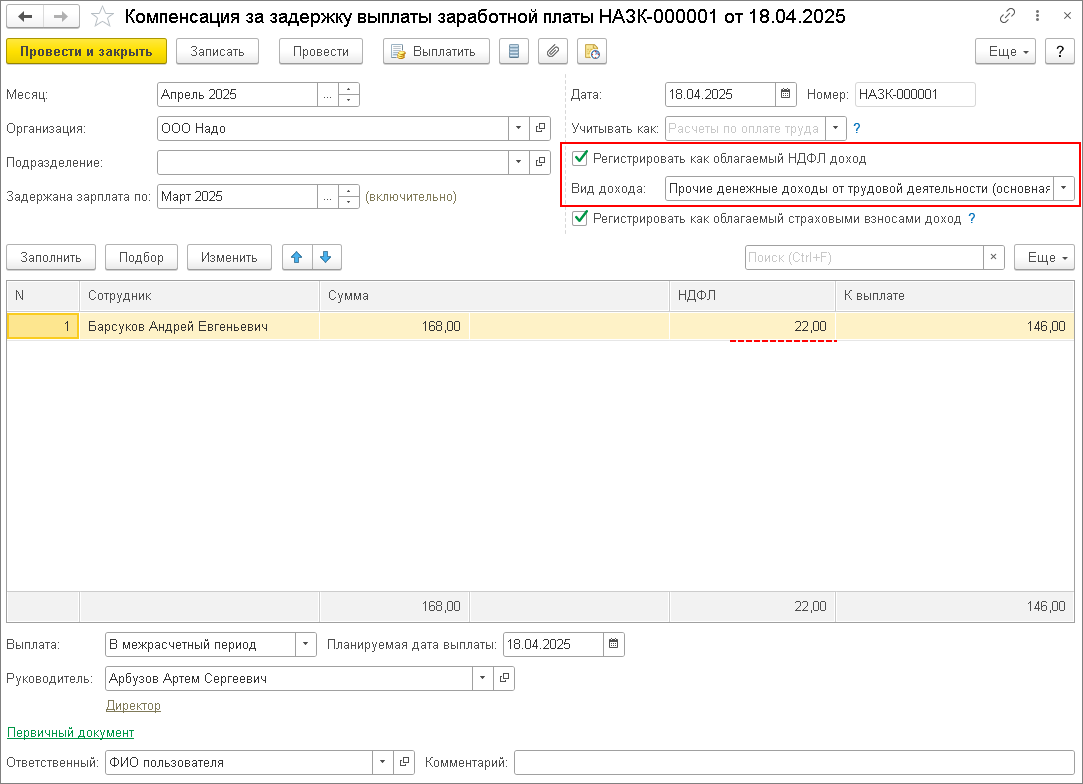This screenshot has height=784, width=1083.
Task: Sort by the НДФЛ column header
Action: (752, 295)
